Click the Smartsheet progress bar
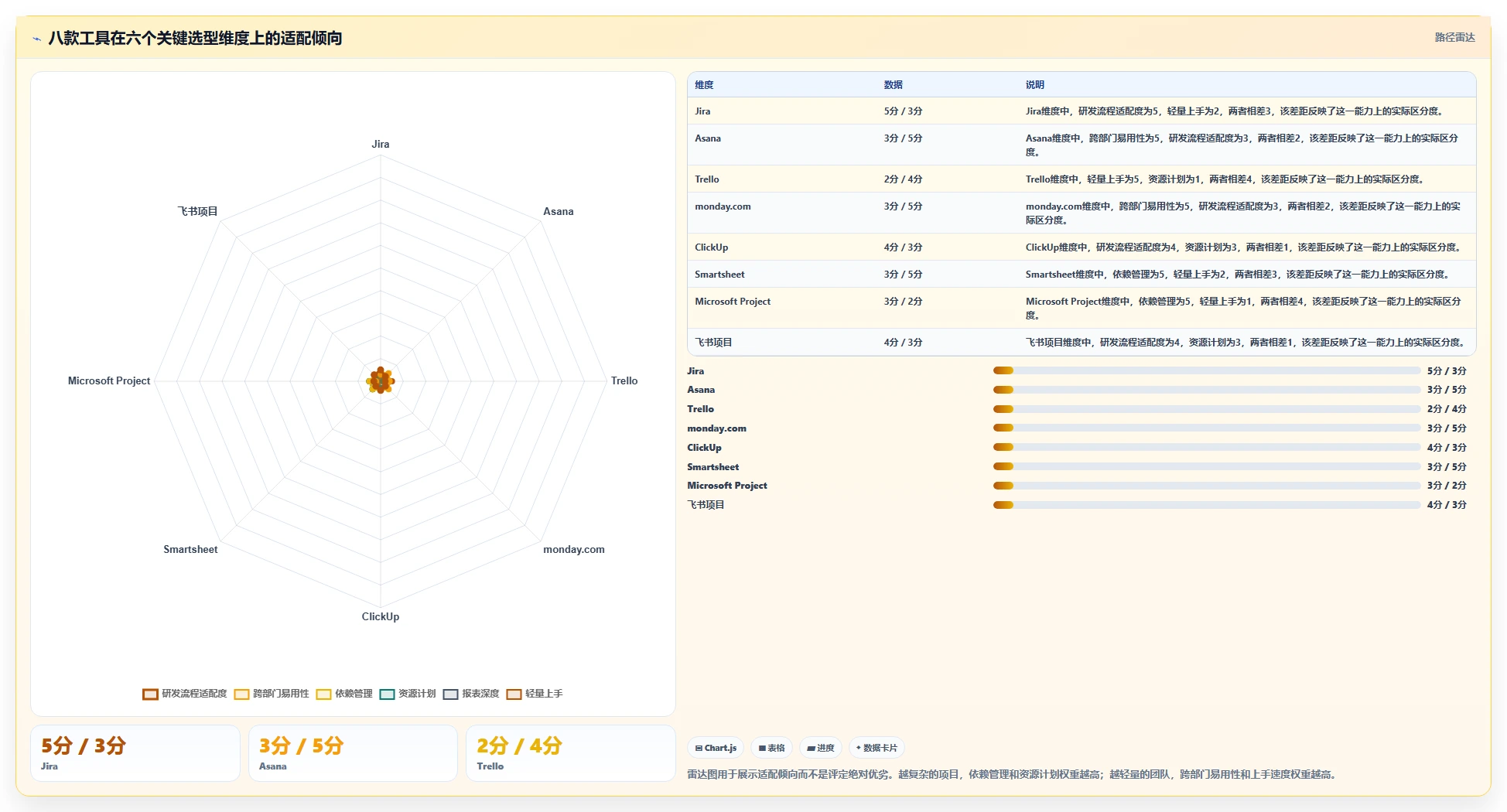The width and height of the screenshot is (1507, 812). [x=1207, y=466]
